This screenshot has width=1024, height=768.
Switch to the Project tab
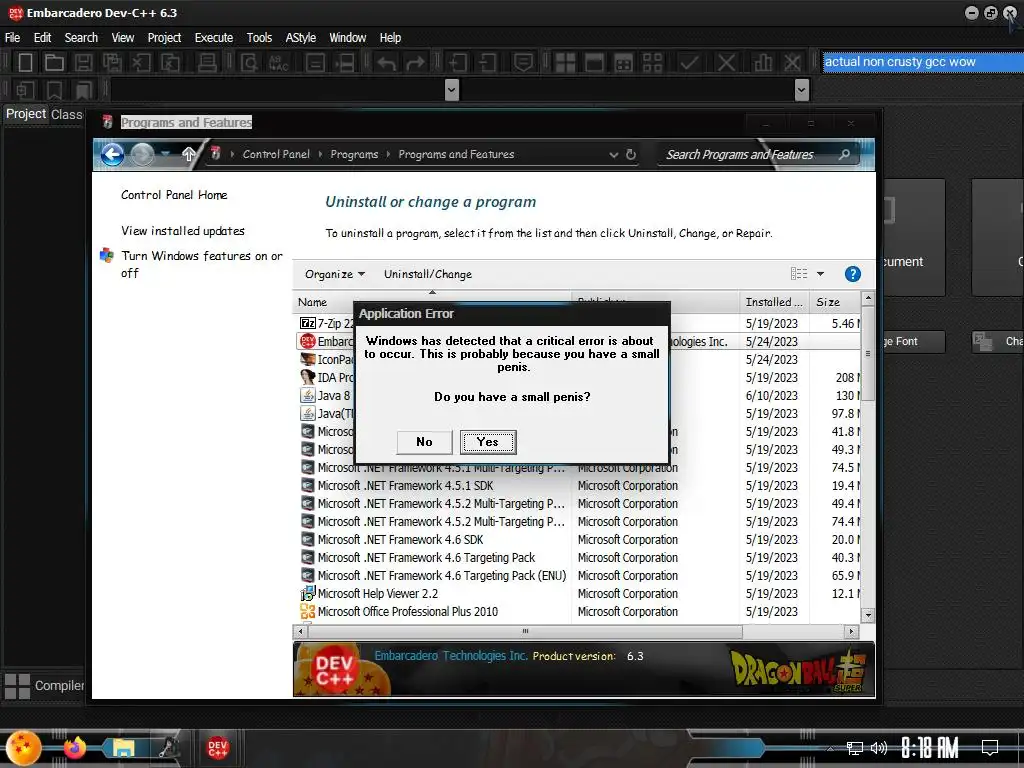coord(25,114)
